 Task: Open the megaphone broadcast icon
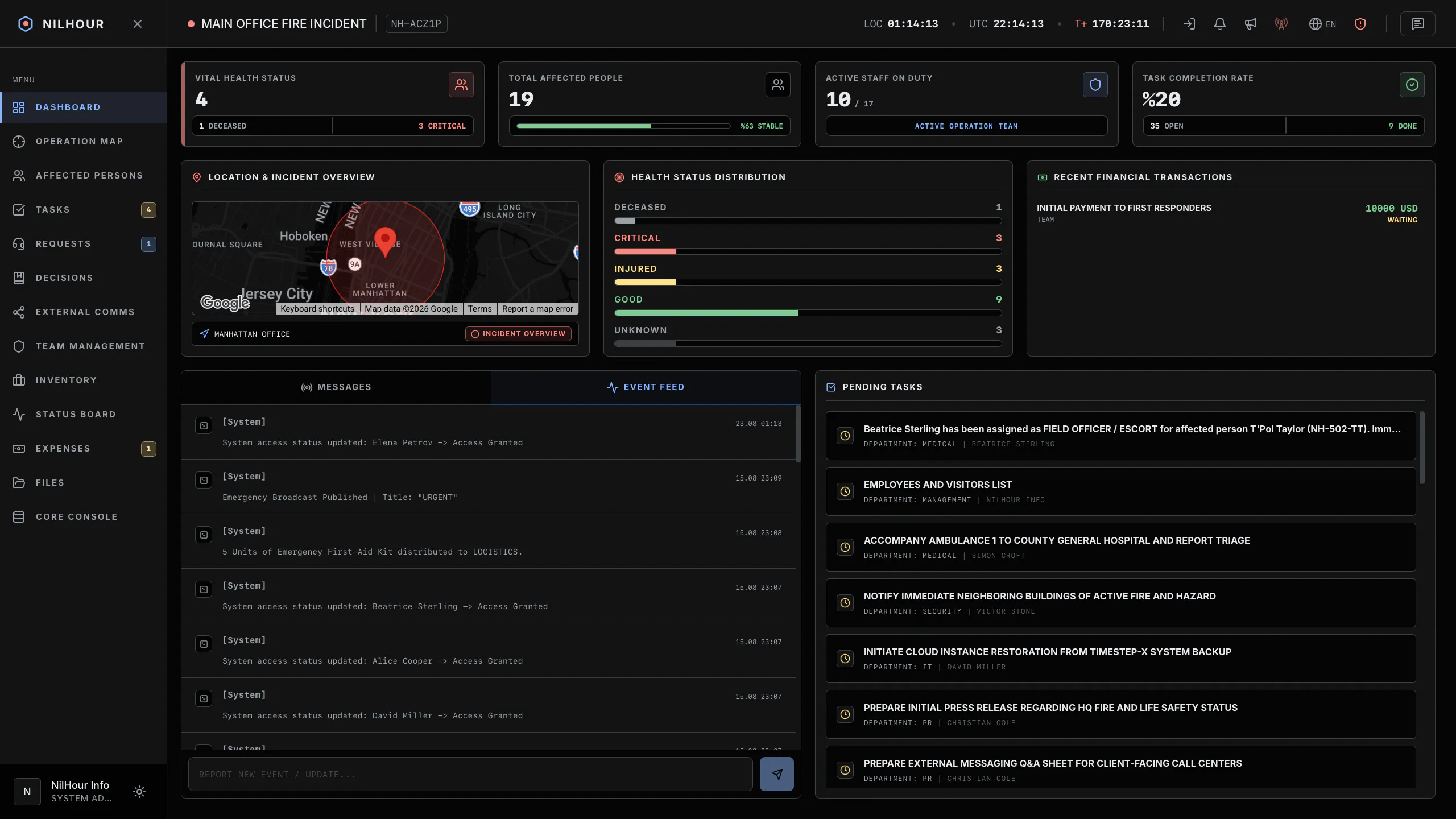[1251, 24]
